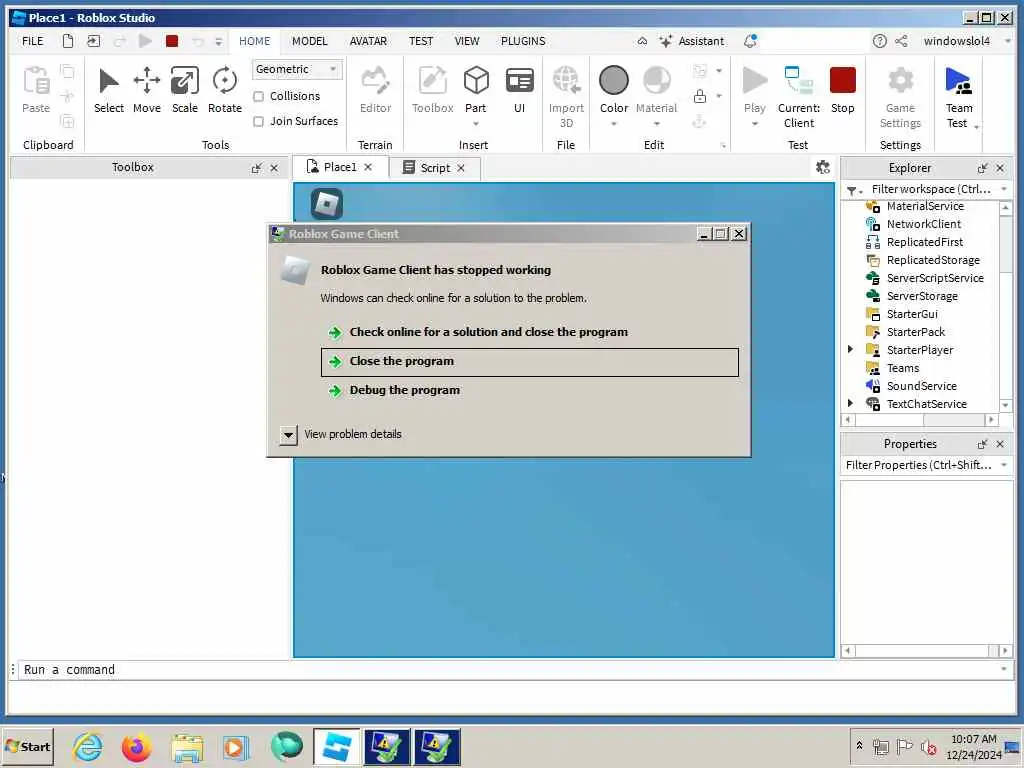Click Import 3D in the File group
The width and height of the screenshot is (1024, 768).
click(566, 97)
